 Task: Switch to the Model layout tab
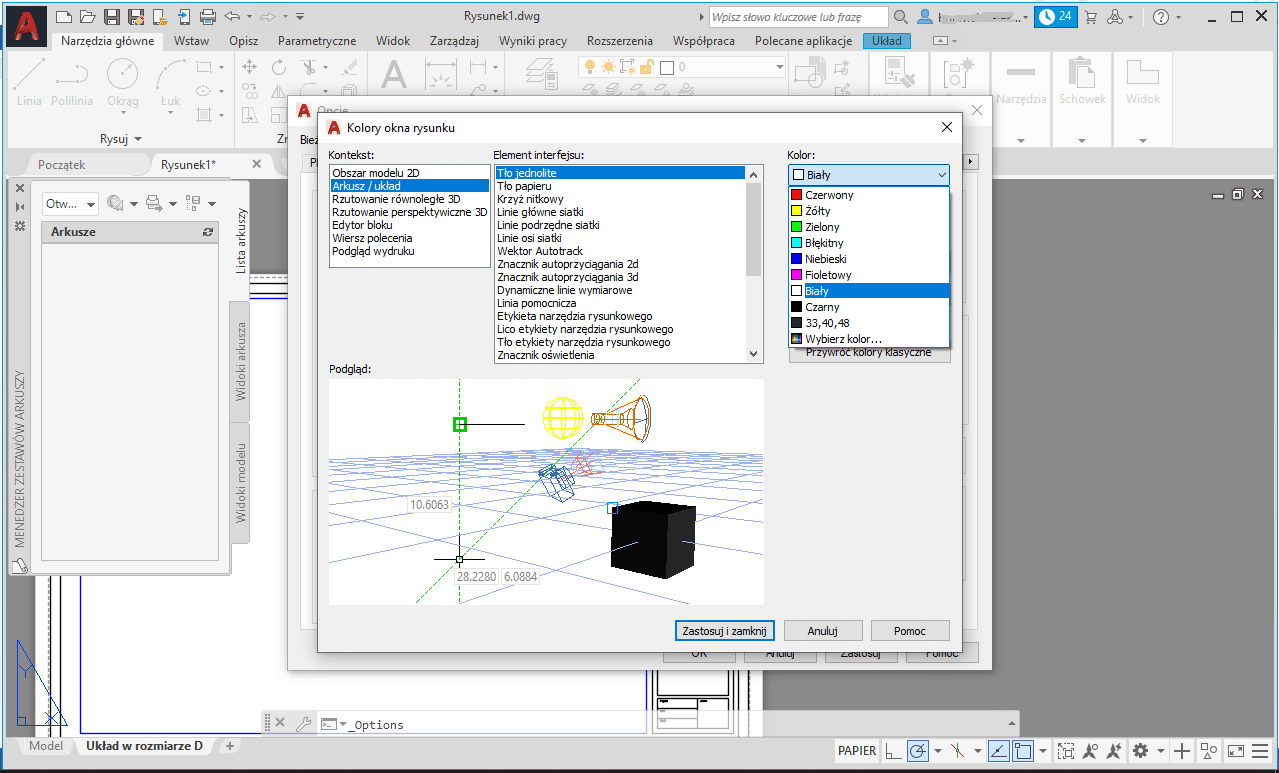[x=45, y=746]
